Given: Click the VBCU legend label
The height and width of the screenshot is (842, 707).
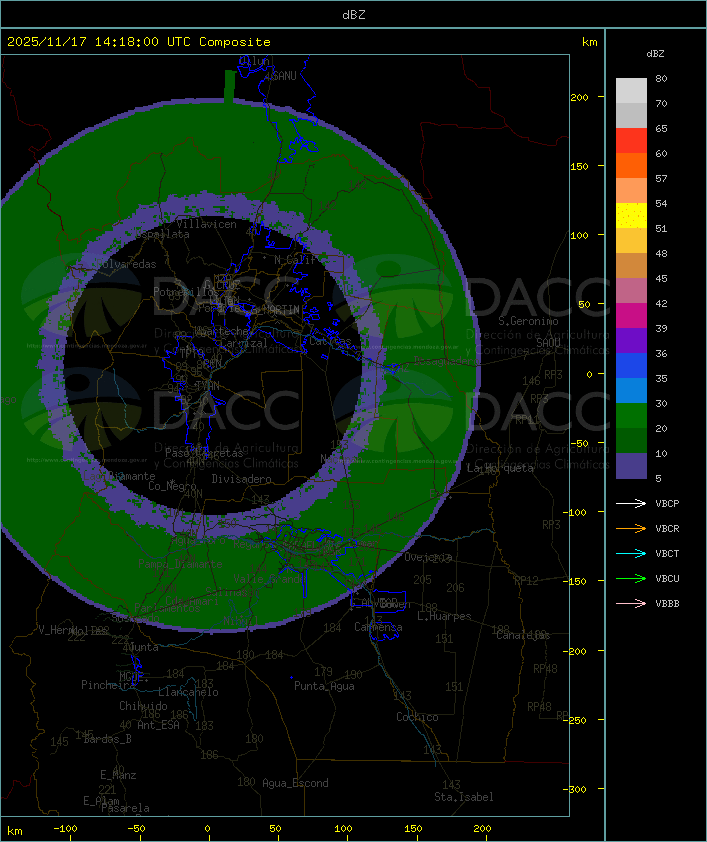Looking at the screenshot, I should click(667, 579).
